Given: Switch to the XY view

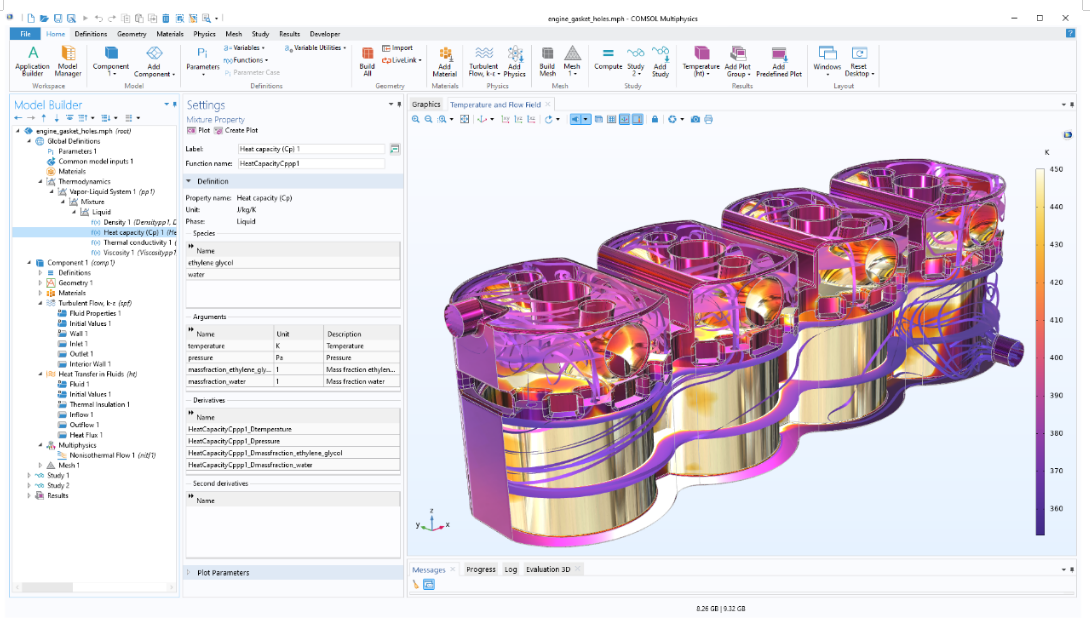Looking at the screenshot, I should [505, 120].
